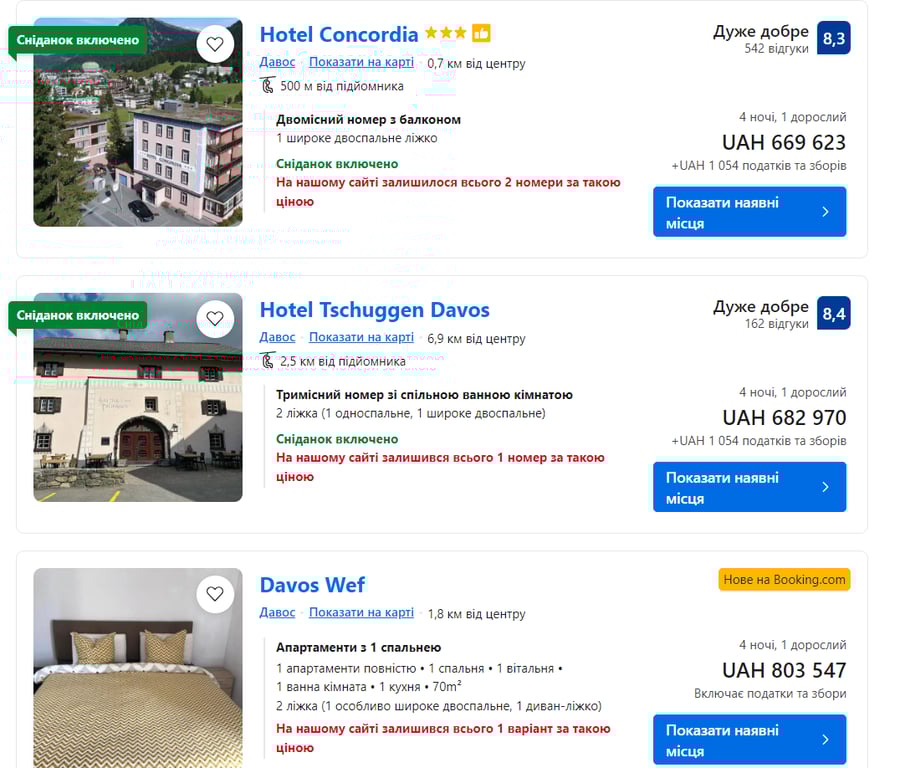Open the 8,3 review score badge
900x768 pixels.
(833, 38)
